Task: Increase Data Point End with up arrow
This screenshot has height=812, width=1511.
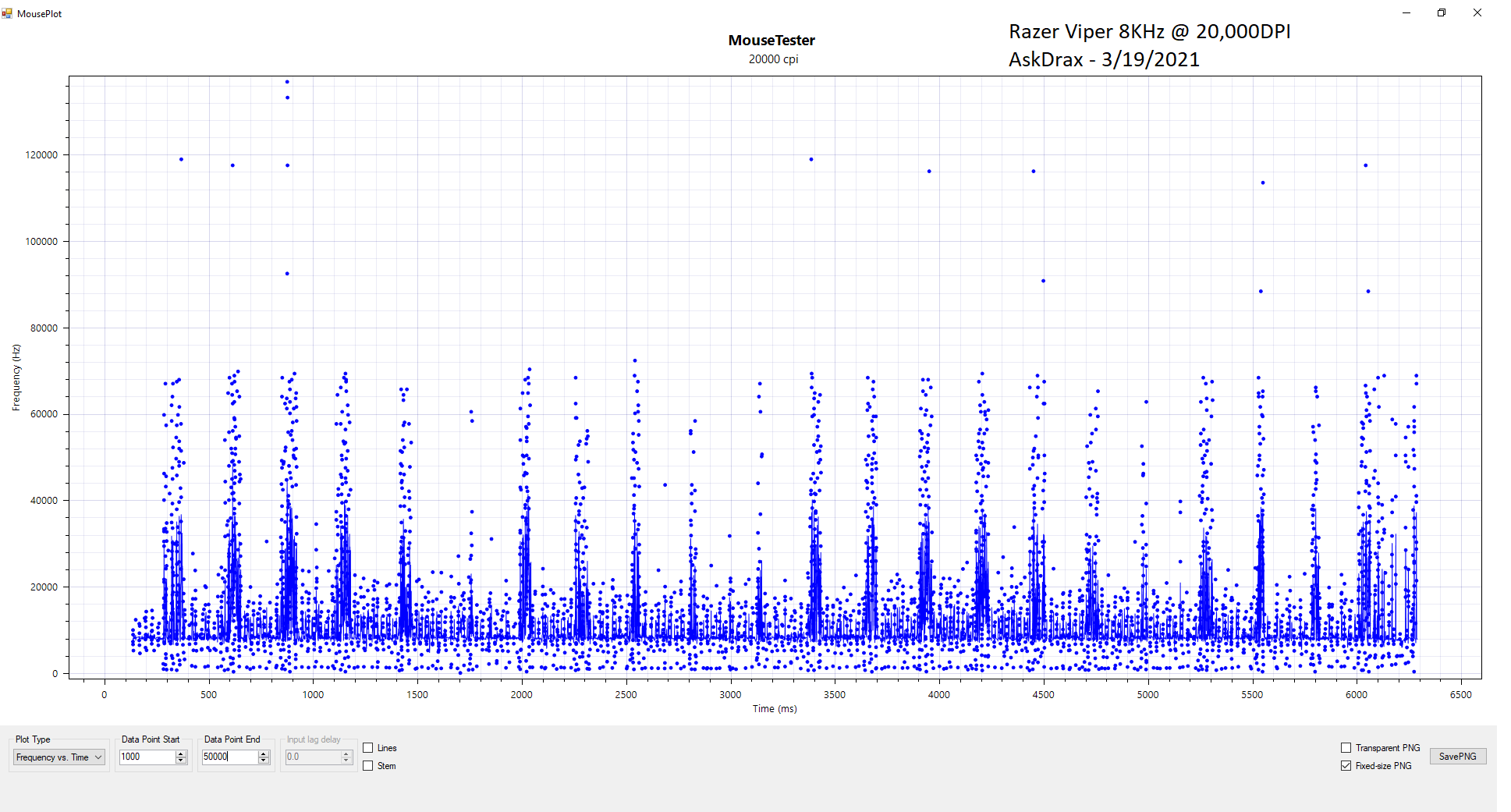Action: coord(264,753)
